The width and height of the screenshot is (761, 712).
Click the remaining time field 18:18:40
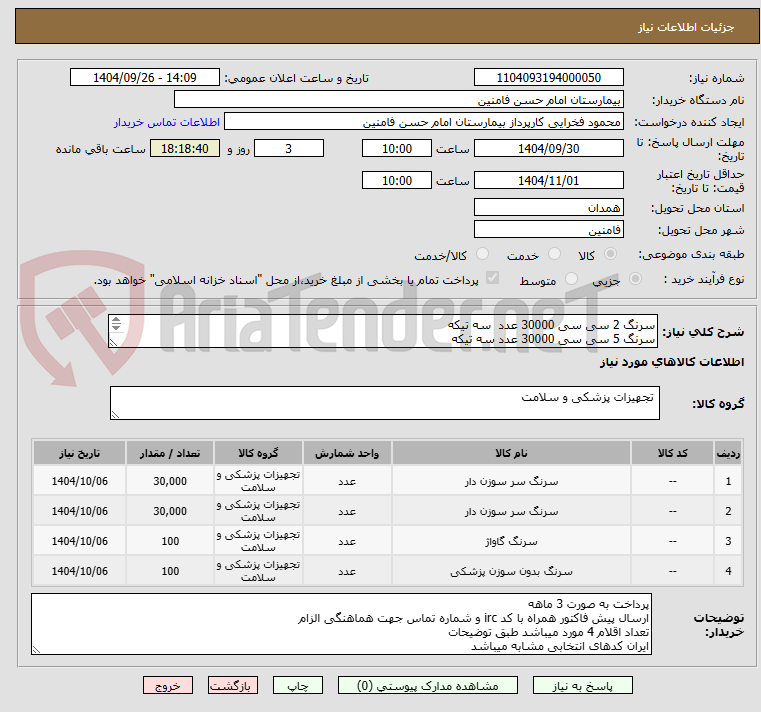point(184,149)
